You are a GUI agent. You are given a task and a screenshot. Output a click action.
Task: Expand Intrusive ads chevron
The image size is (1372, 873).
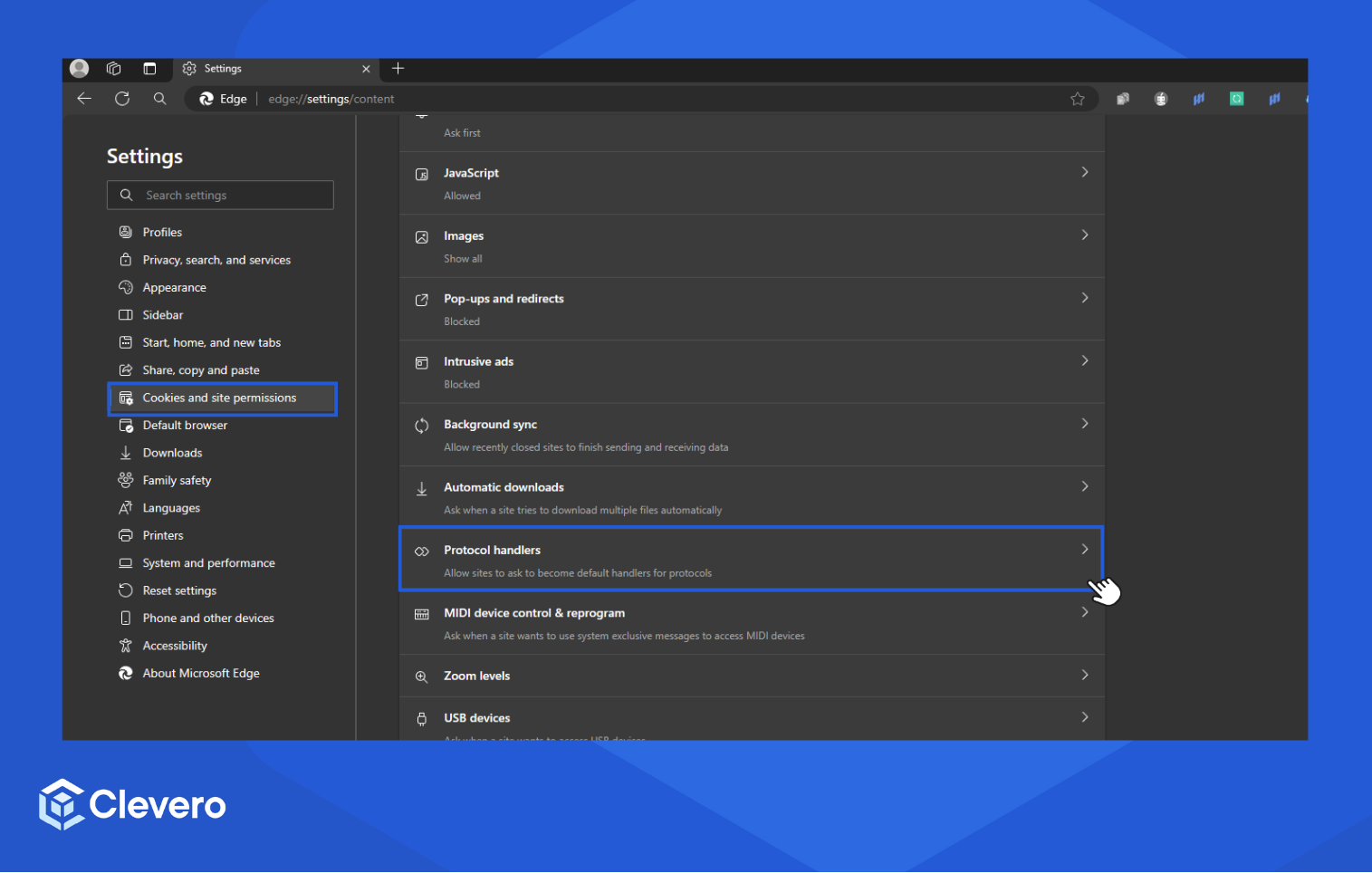point(1085,360)
